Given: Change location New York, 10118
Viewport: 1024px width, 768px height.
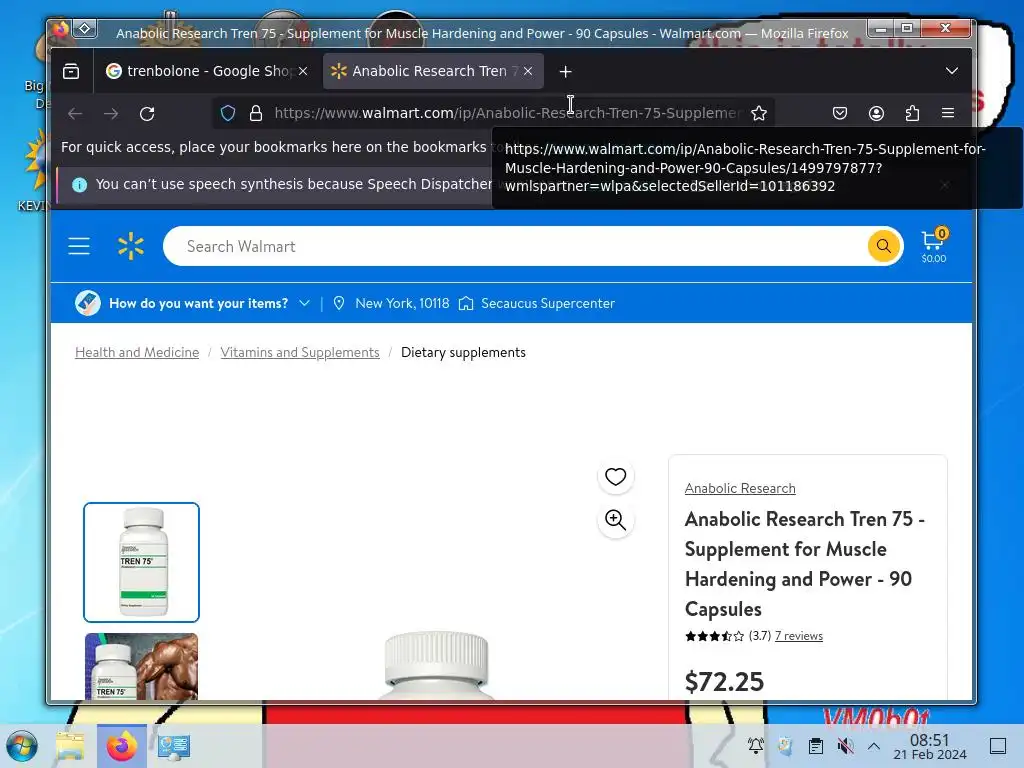Looking at the screenshot, I should pyautogui.click(x=391, y=303).
